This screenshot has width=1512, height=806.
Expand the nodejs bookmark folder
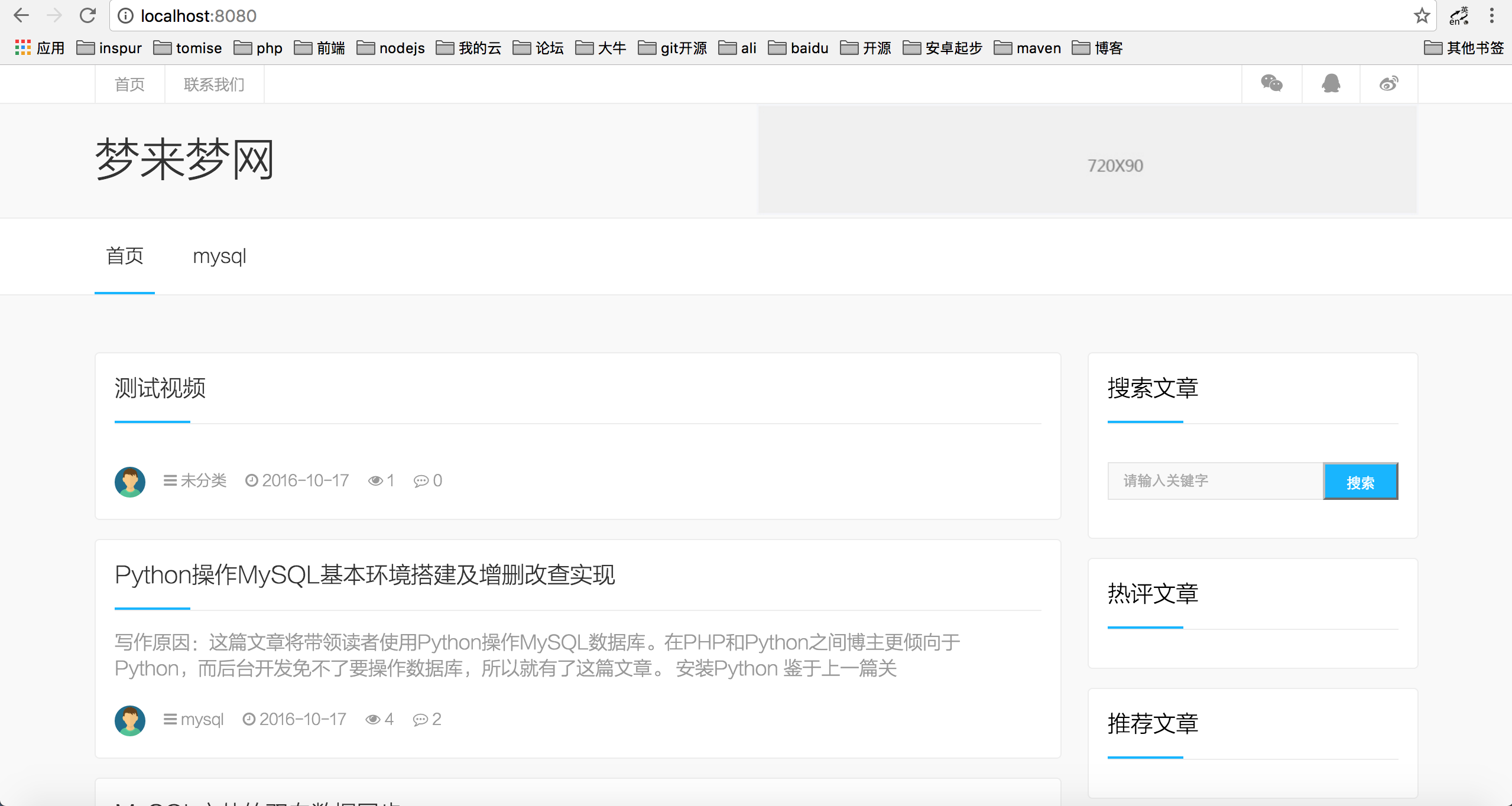[391, 48]
